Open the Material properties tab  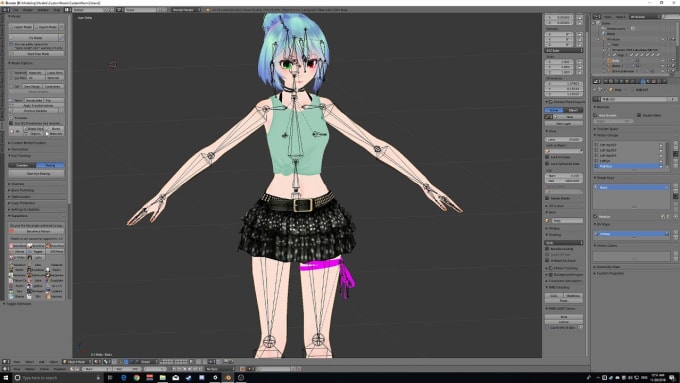[648, 81]
